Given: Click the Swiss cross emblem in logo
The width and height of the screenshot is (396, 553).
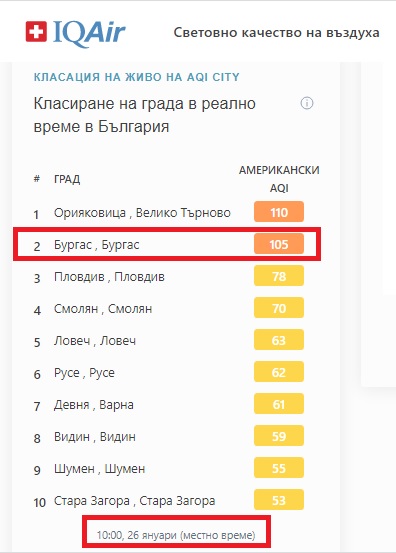Looking at the screenshot, I should [x=36, y=32].
